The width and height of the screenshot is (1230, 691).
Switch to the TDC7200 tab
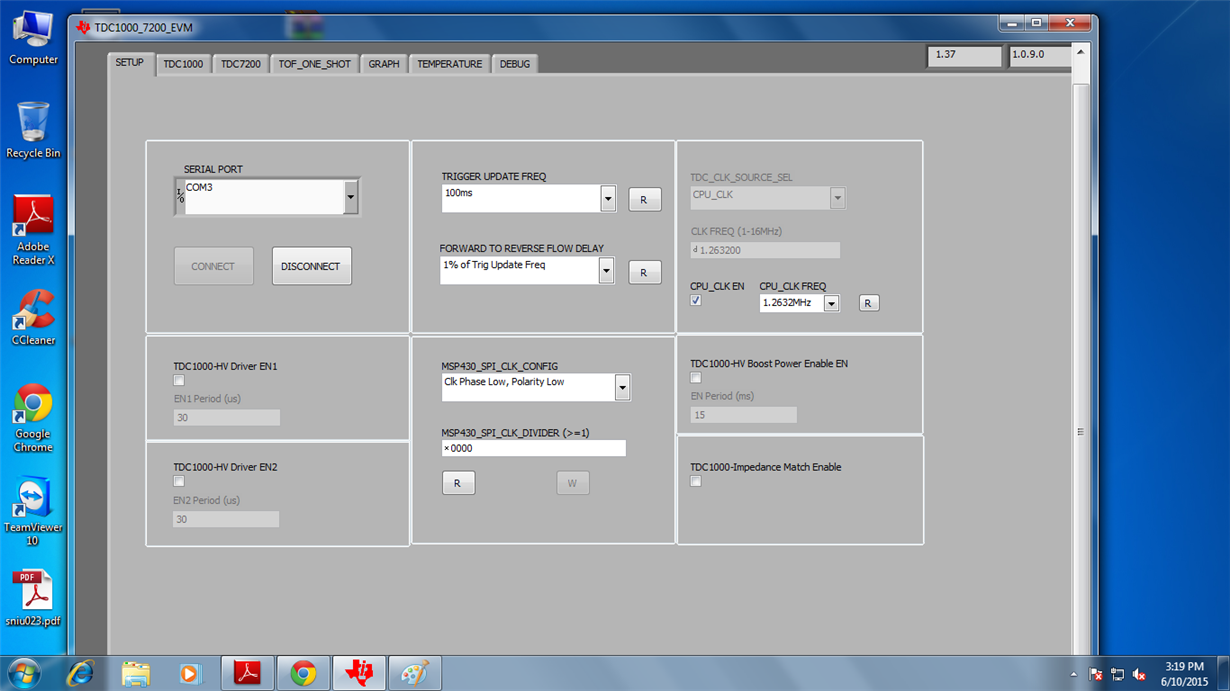coord(241,64)
